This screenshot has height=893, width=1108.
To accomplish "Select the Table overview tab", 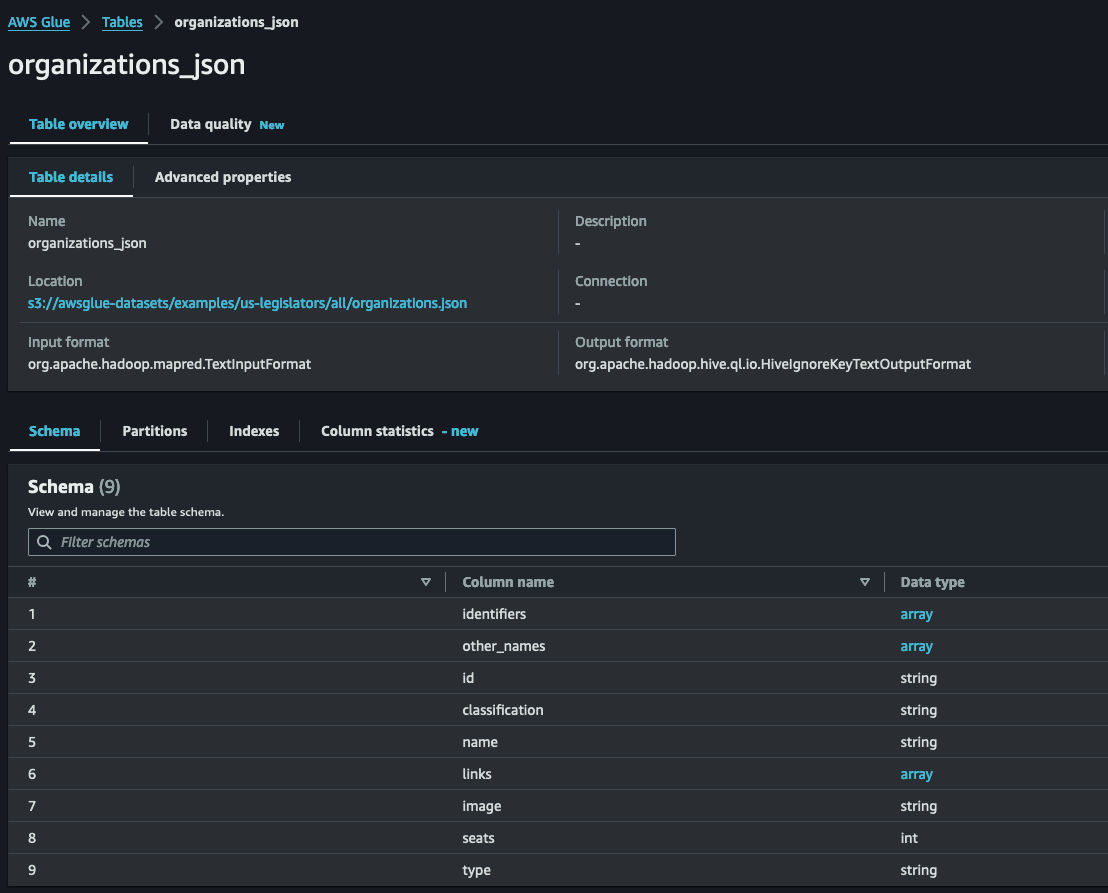I will (x=78, y=124).
